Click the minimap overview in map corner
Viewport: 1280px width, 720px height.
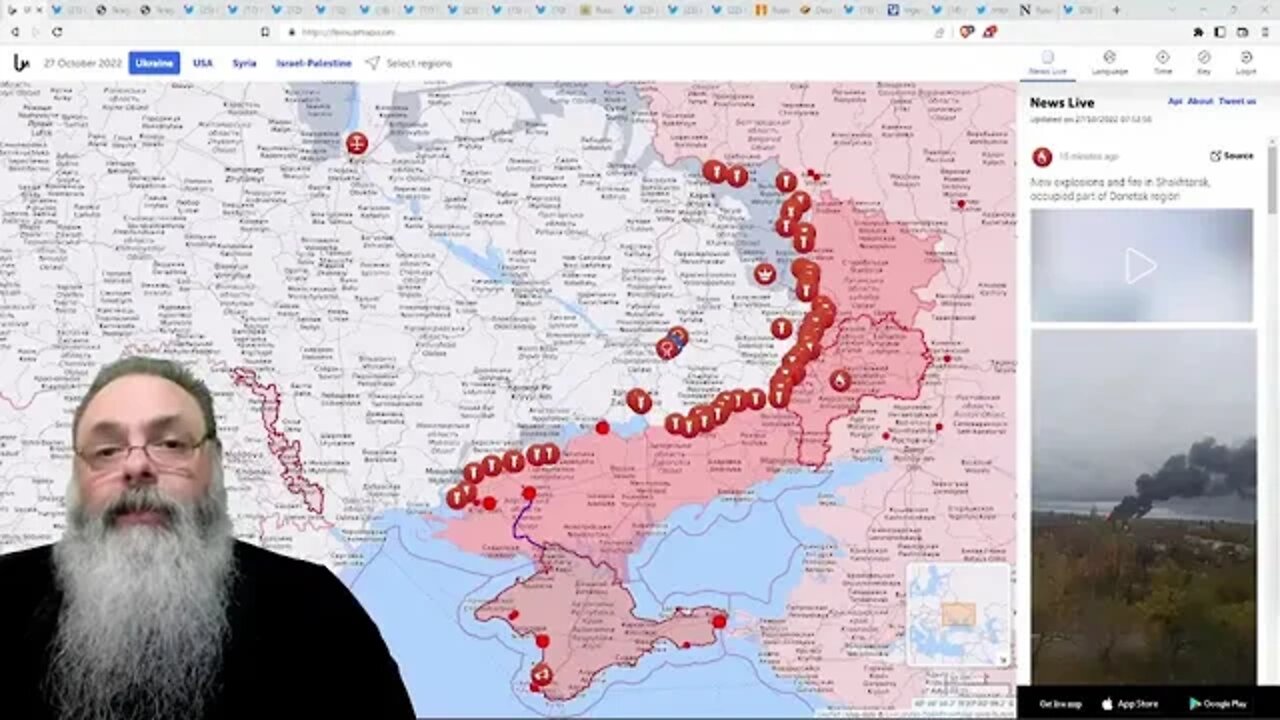pos(958,614)
